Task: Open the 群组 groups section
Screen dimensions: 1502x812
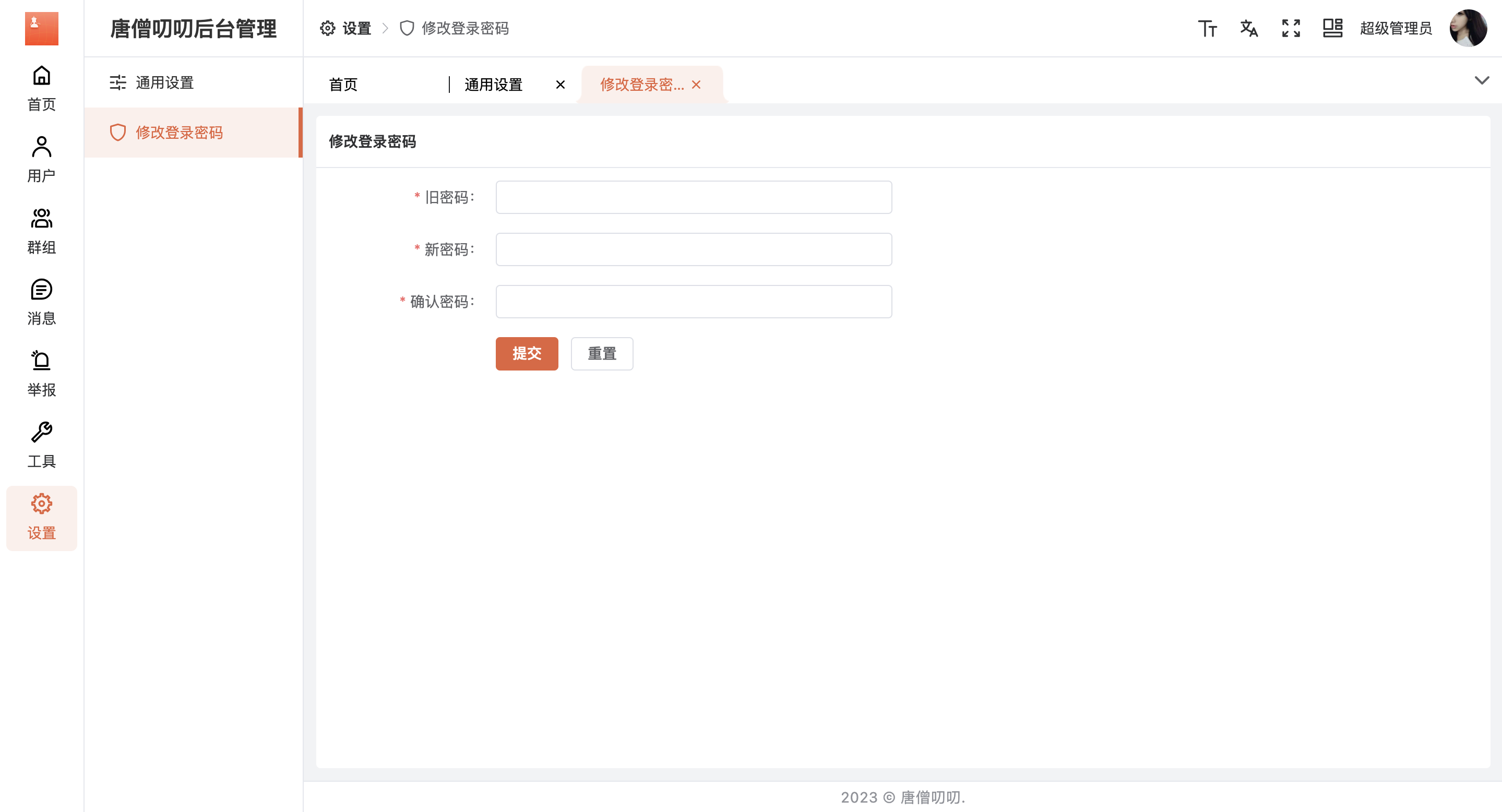Action: point(41,230)
